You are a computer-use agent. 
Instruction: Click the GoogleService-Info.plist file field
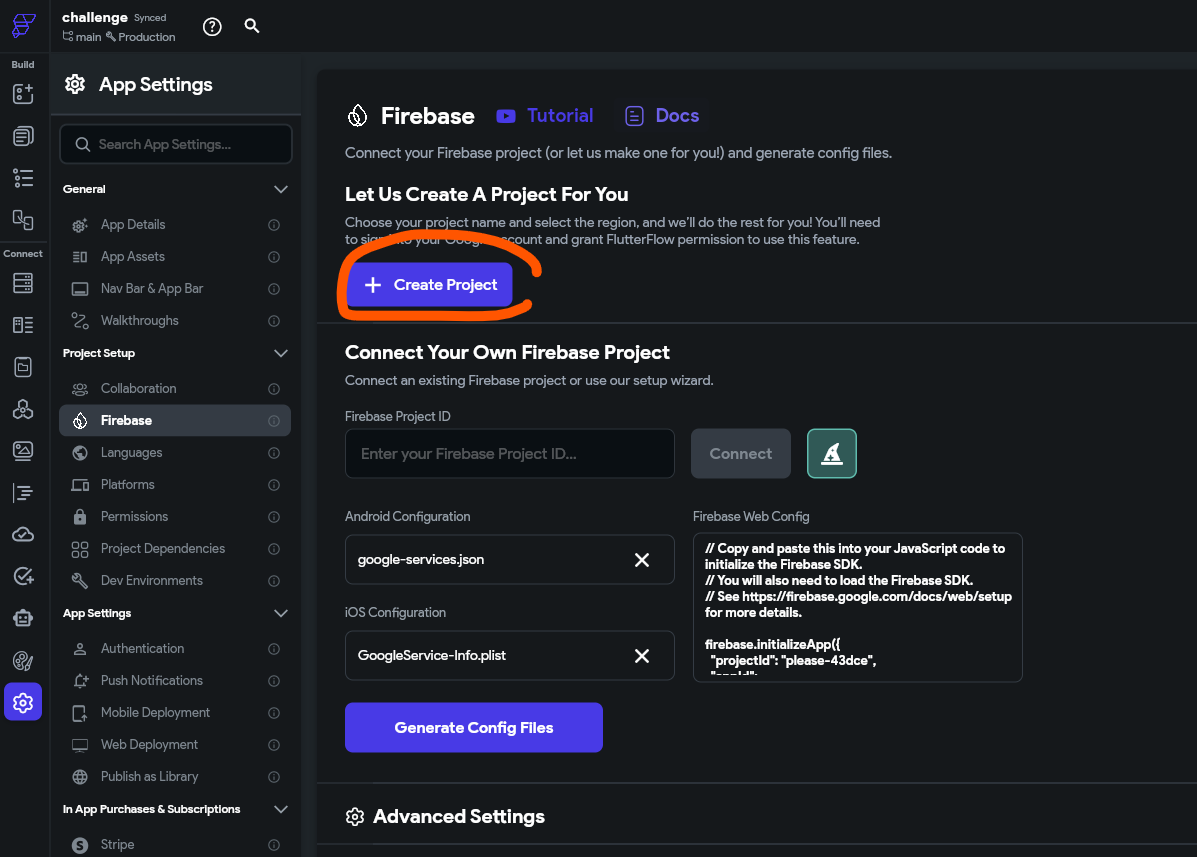coord(510,656)
